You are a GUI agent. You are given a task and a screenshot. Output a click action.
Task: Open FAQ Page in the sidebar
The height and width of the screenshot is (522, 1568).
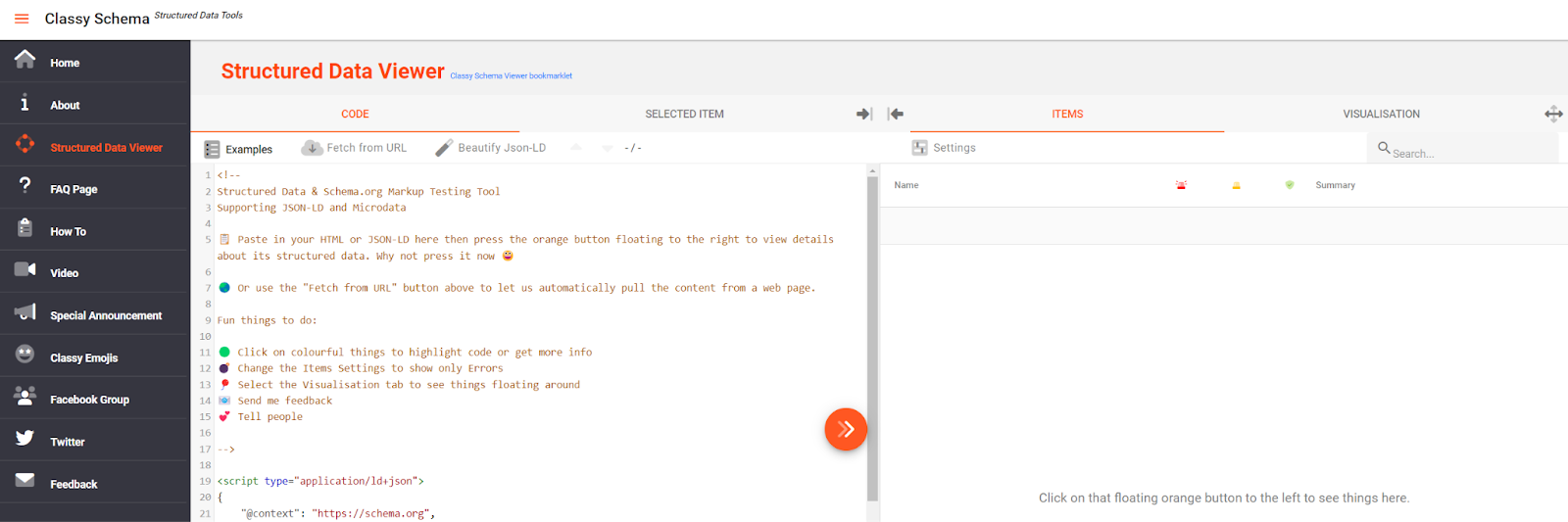pyautogui.click(x=73, y=189)
